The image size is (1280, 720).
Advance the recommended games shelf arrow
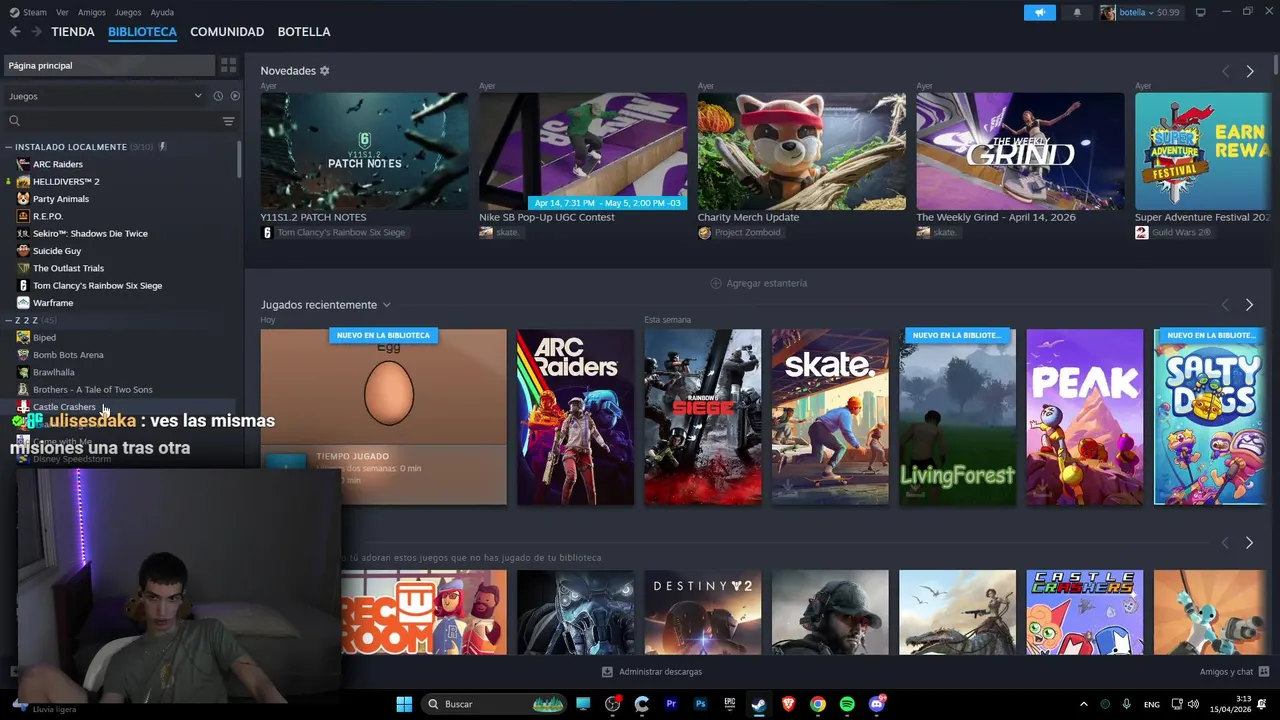(x=1250, y=542)
